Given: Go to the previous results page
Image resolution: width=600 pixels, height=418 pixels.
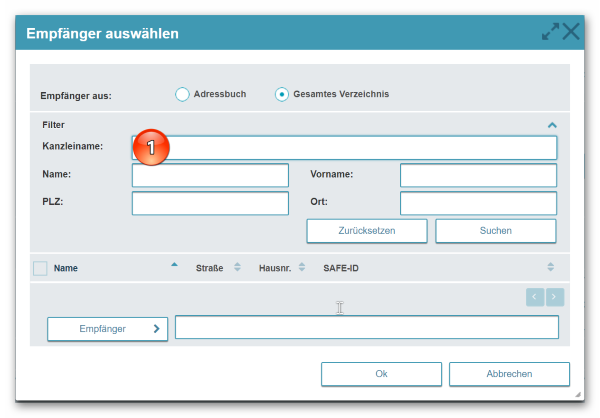Looking at the screenshot, I should click(x=535, y=297).
